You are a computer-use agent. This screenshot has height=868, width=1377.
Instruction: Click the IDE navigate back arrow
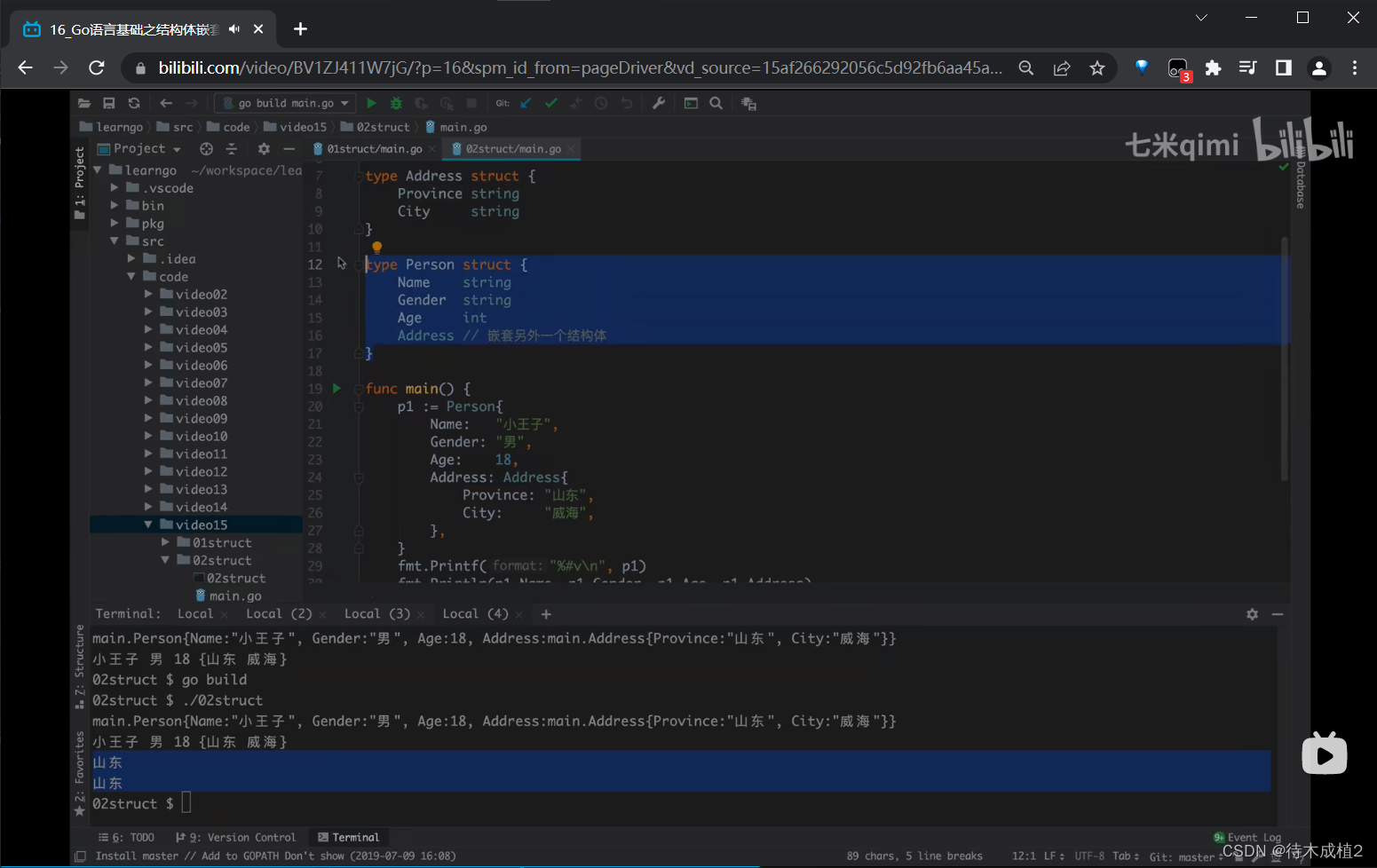pyautogui.click(x=166, y=104)
